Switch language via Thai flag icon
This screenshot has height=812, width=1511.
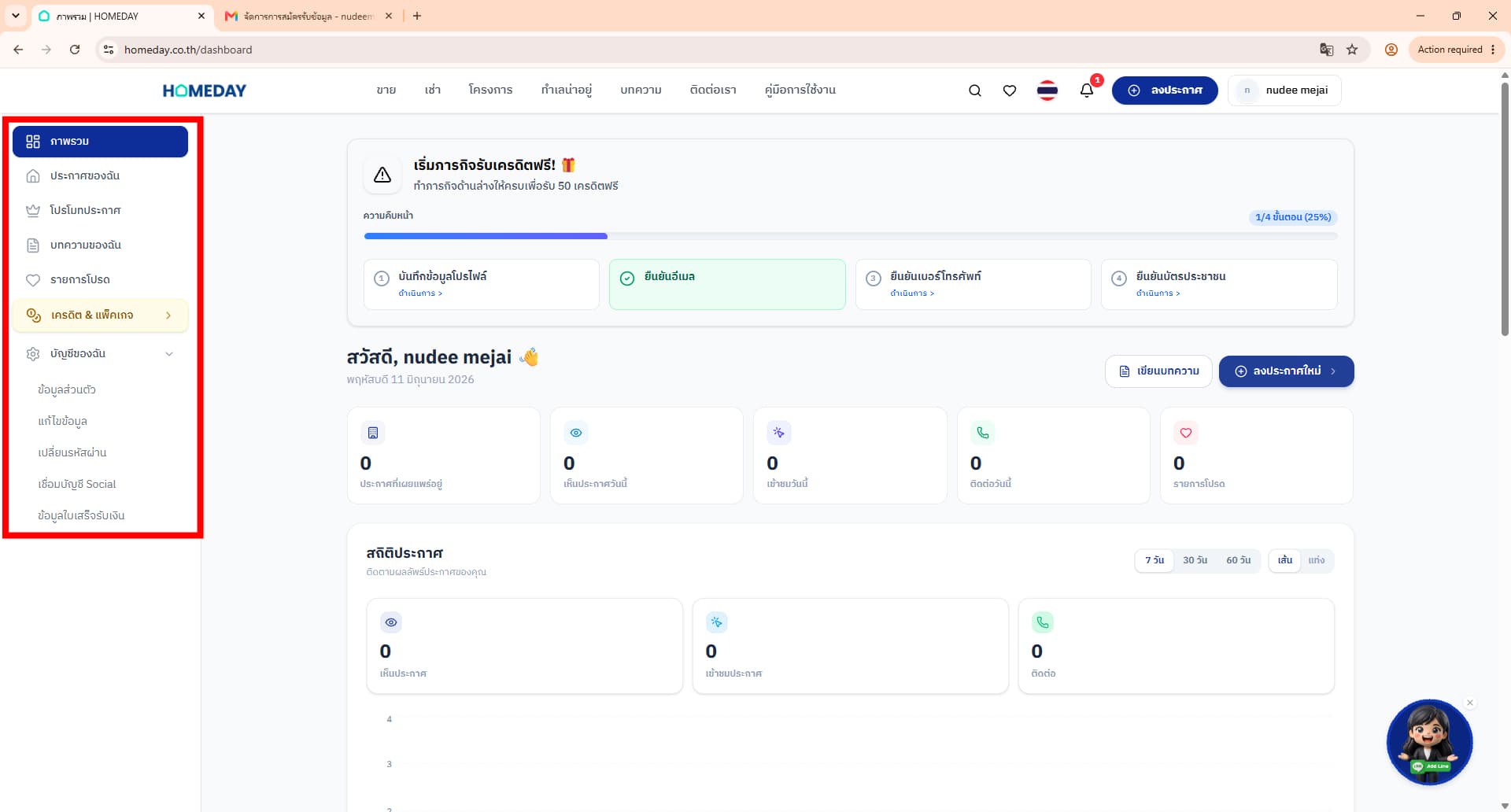tap(1047, 90)
